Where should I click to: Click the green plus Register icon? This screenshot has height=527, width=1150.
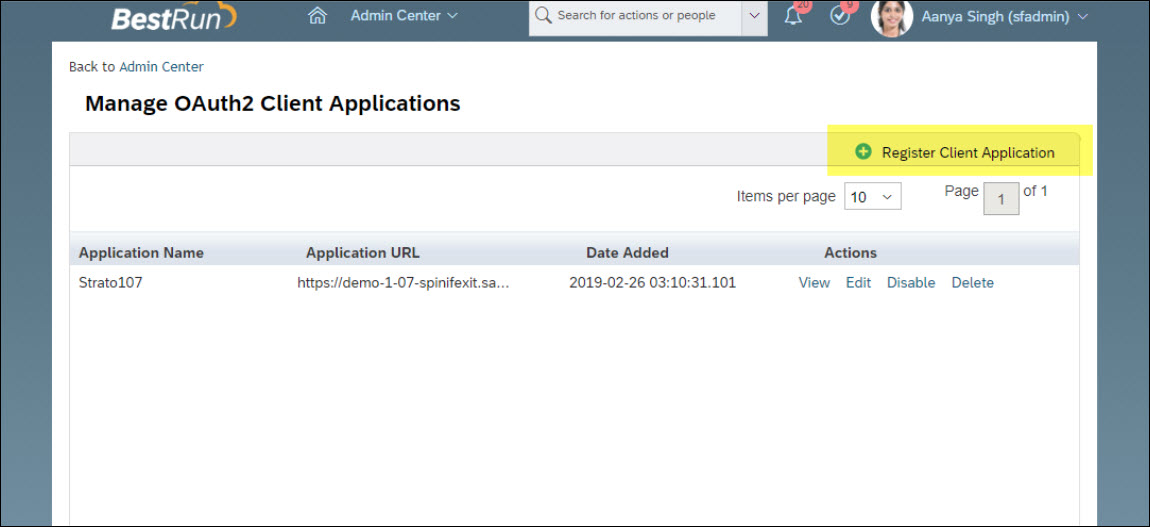[863, 152]
